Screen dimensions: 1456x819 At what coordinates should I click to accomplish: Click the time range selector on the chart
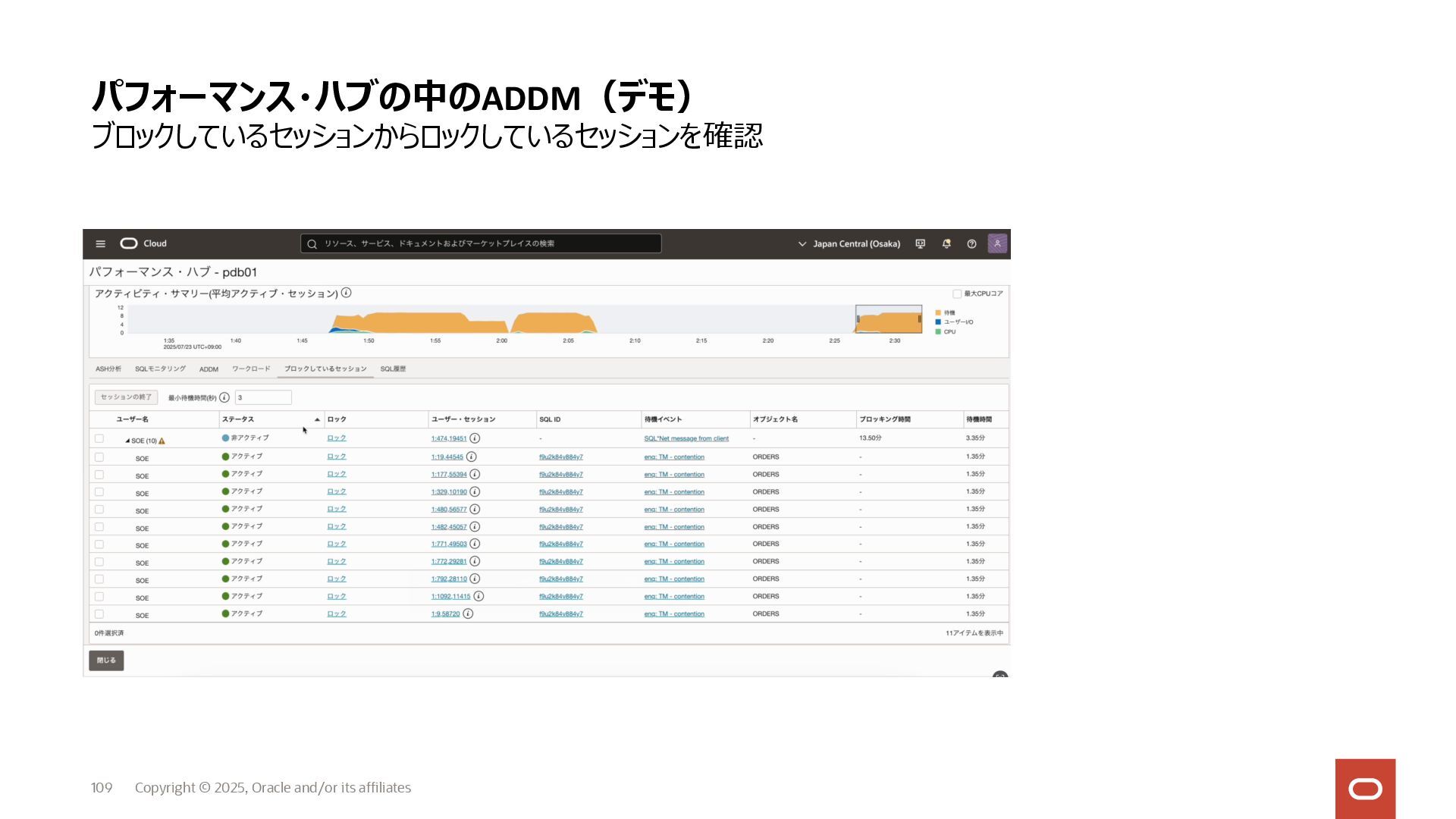click(889, 319)
